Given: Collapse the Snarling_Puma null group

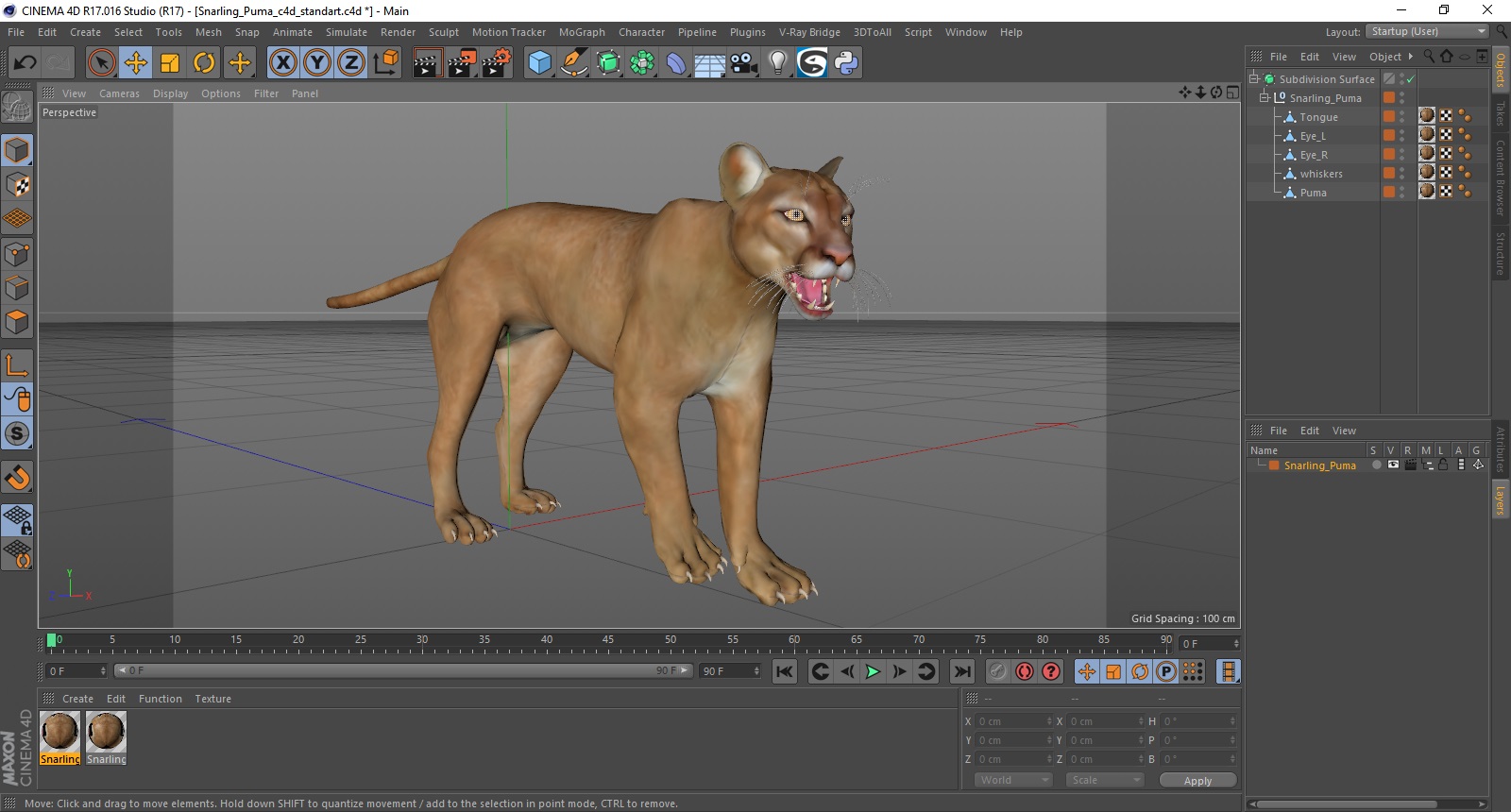Looking at the screenshot, I should [x=1265, y=98].
